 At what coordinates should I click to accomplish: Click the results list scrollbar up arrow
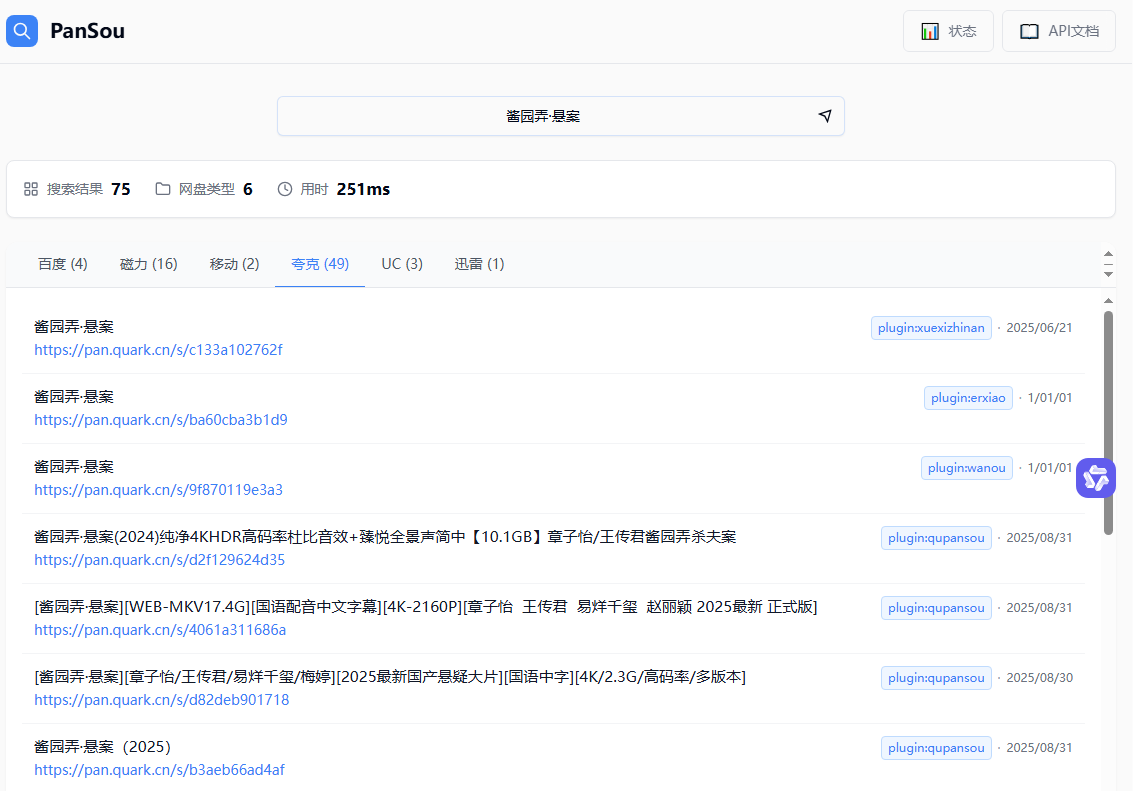(1108, 301)
